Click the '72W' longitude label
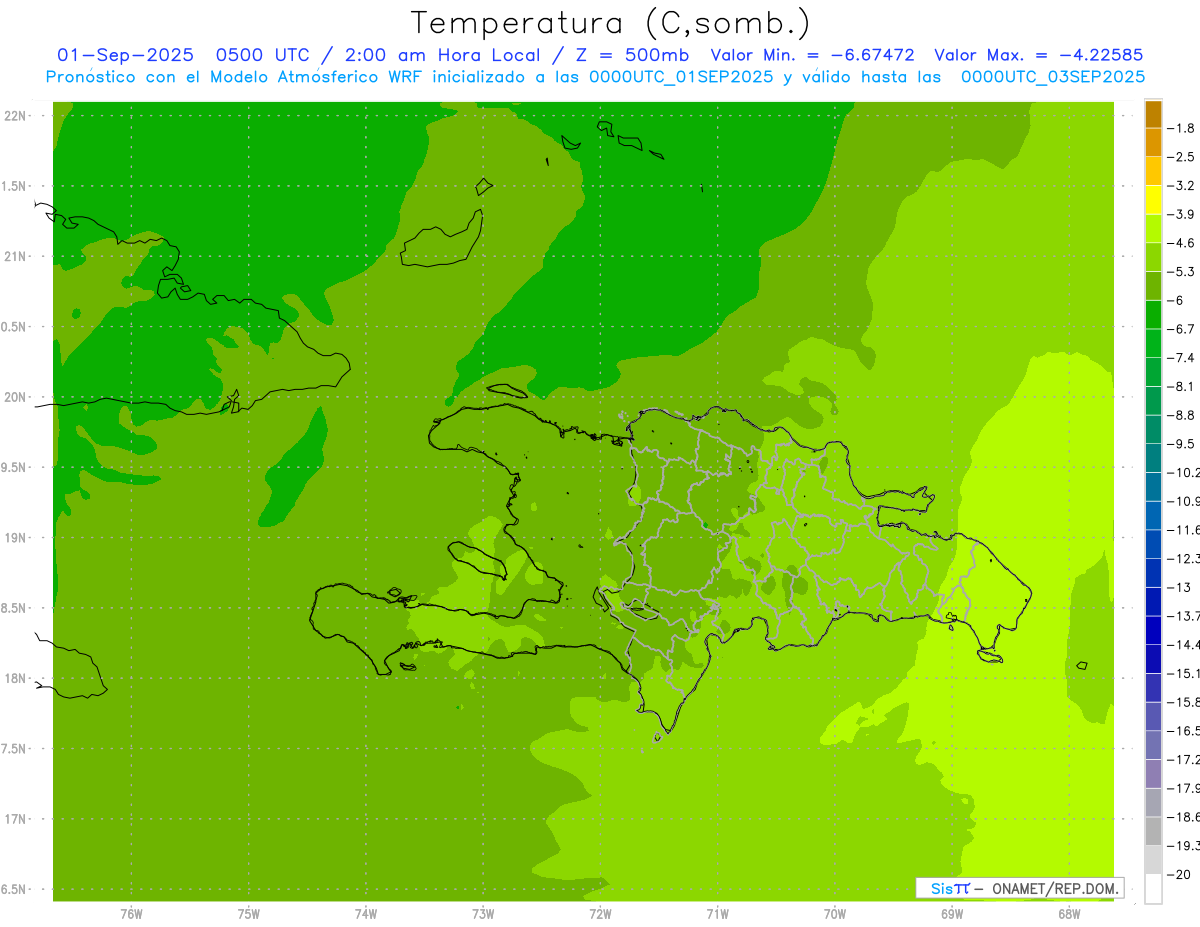 coord(600,913)
